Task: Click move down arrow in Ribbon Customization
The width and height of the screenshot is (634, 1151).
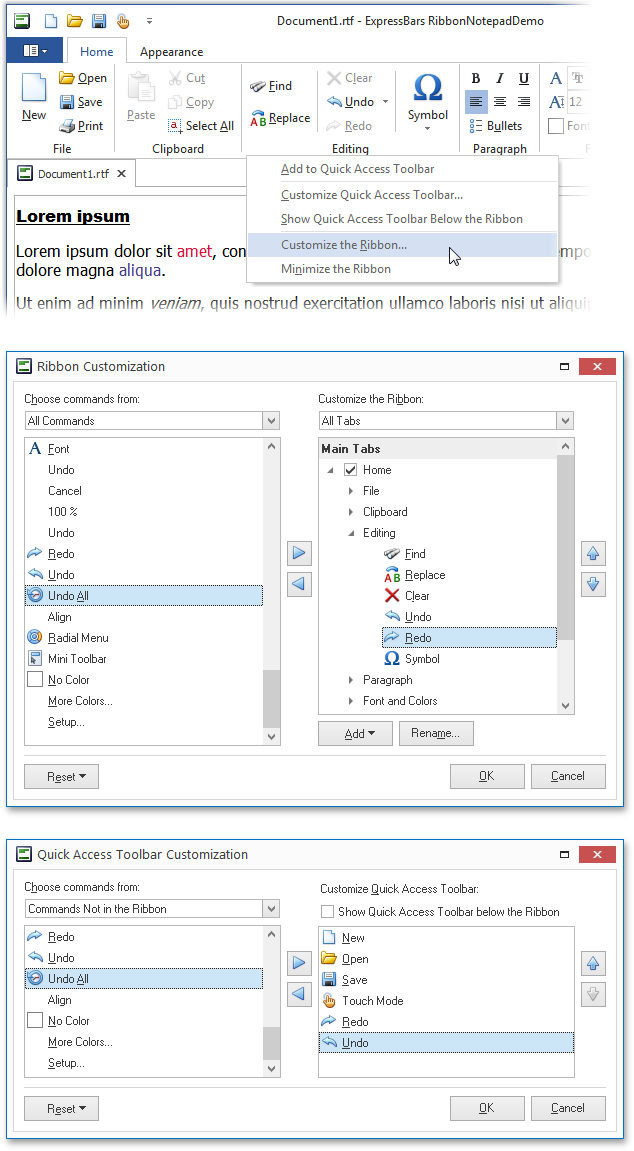Action: point(593,584)
